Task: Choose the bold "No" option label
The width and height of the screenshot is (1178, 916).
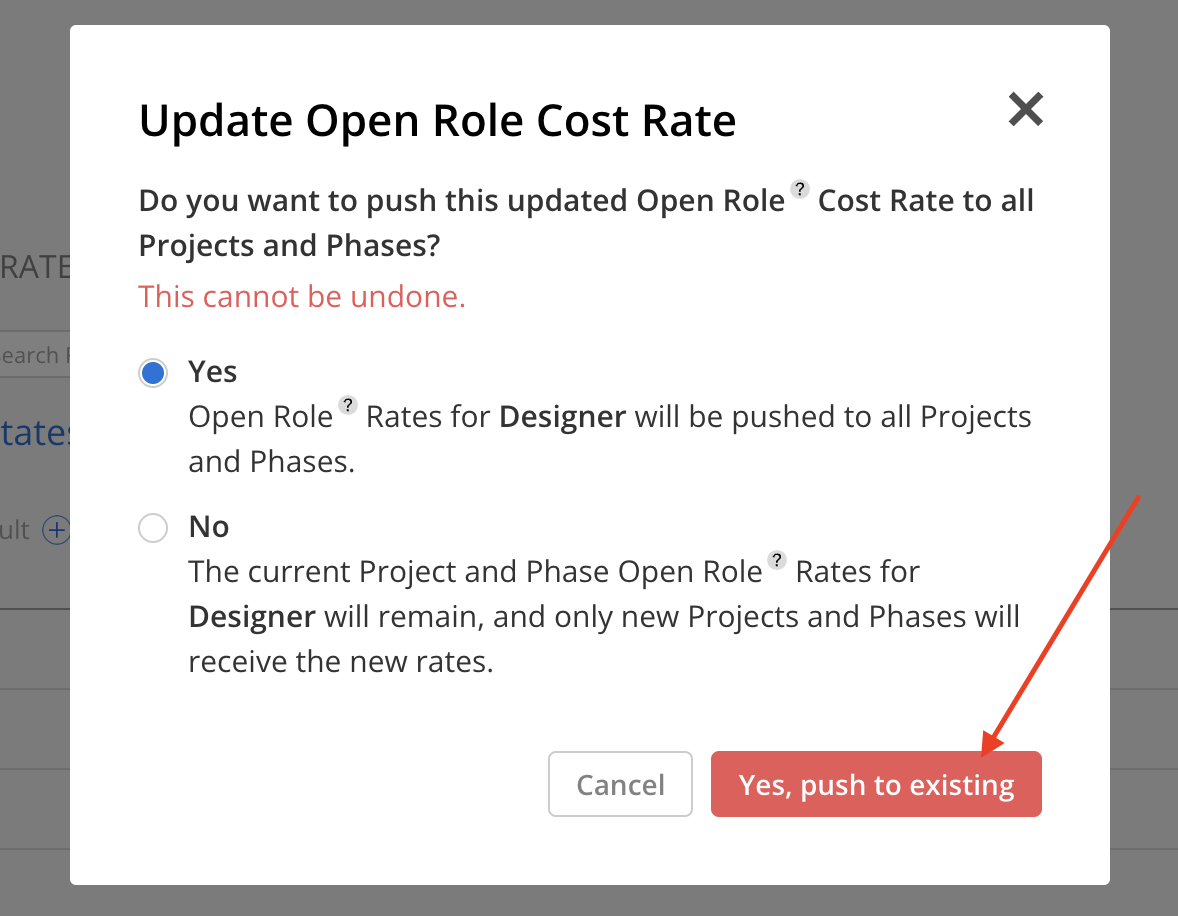Action: [x=209, y=527]
